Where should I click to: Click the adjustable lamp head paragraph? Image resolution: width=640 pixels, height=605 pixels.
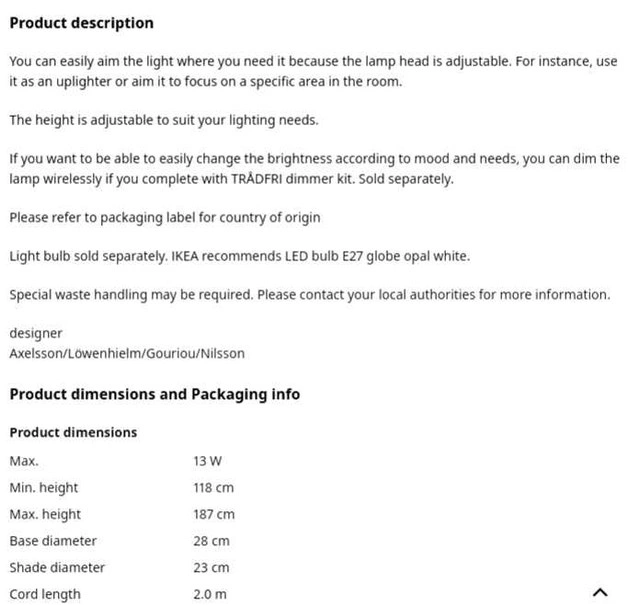313,71
